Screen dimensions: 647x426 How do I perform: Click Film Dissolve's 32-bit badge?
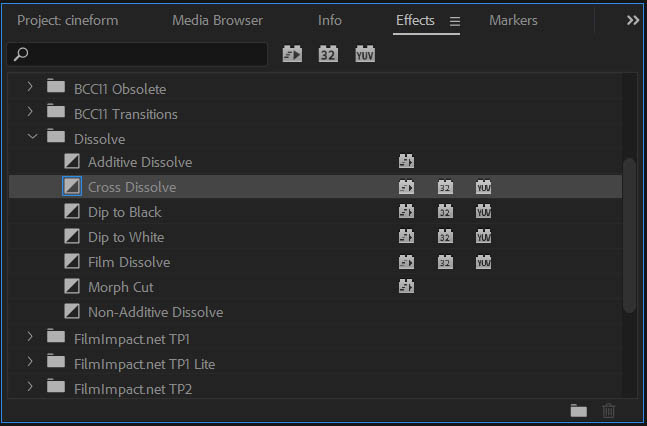pyautogui.click(x=445, y=262)
